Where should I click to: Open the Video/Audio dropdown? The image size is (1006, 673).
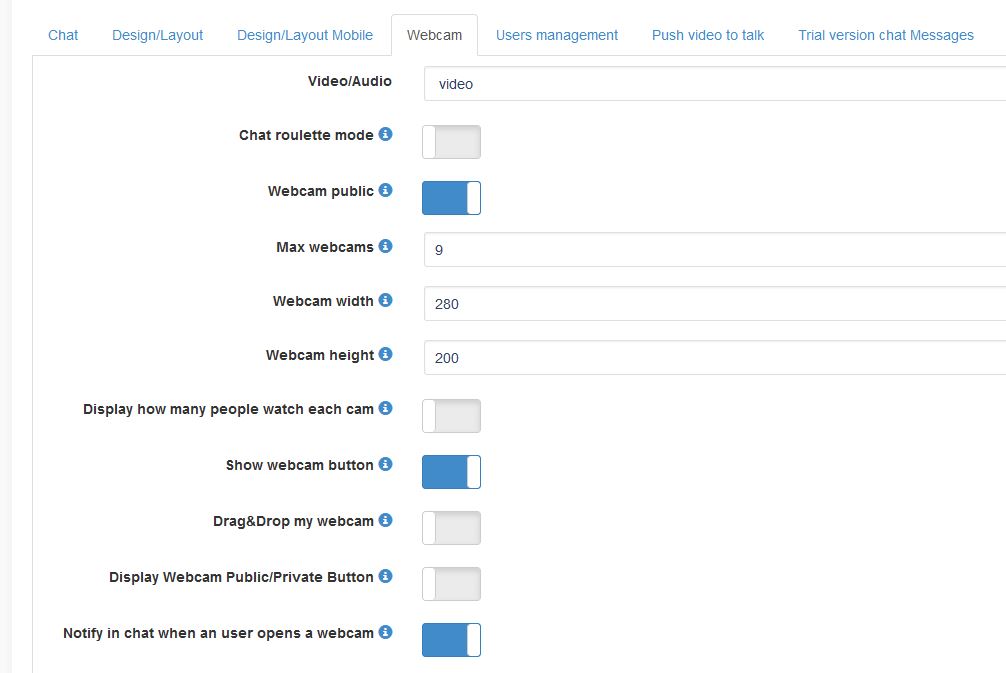pyautogui.click(x=714, y=84)
